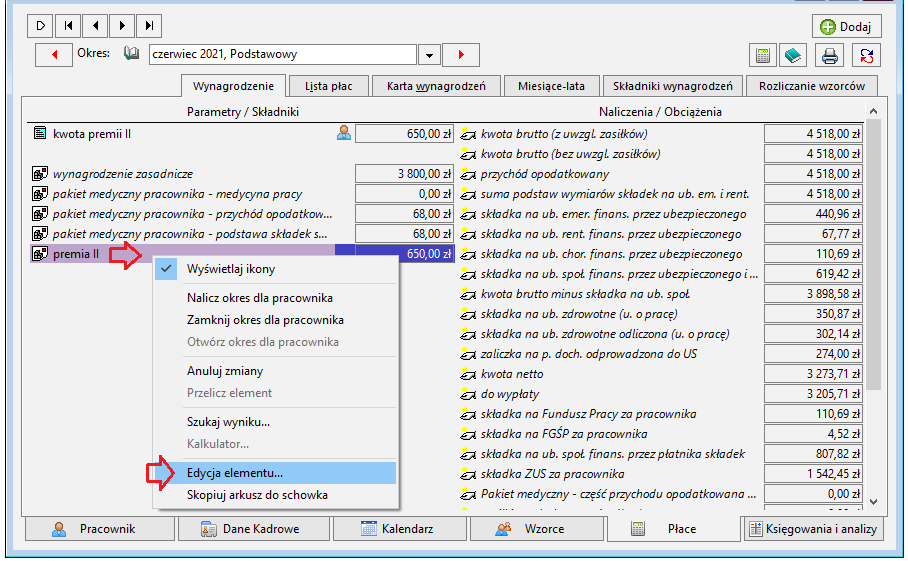Screen dimensions: 908x561
Task: Click the printer icon
Action: (830, 56)
